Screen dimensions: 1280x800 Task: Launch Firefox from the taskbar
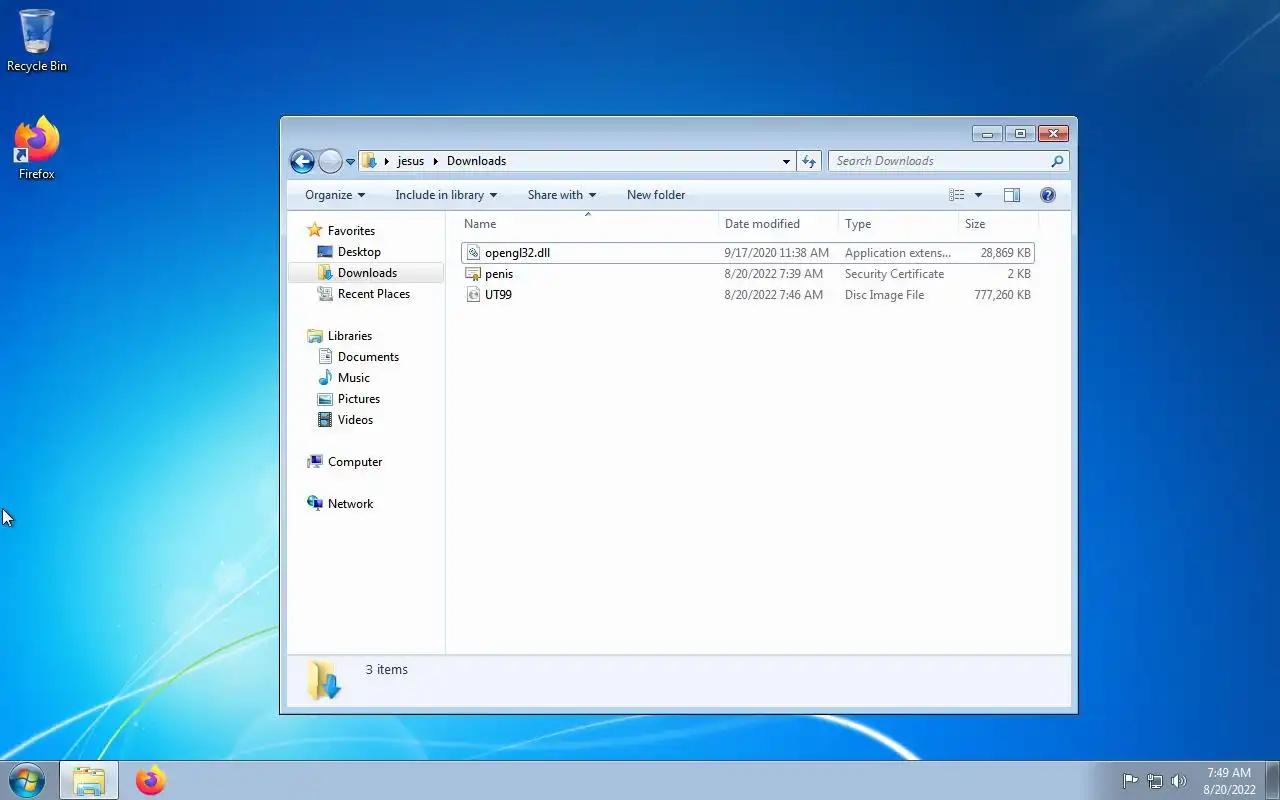(x=151, y=780)
